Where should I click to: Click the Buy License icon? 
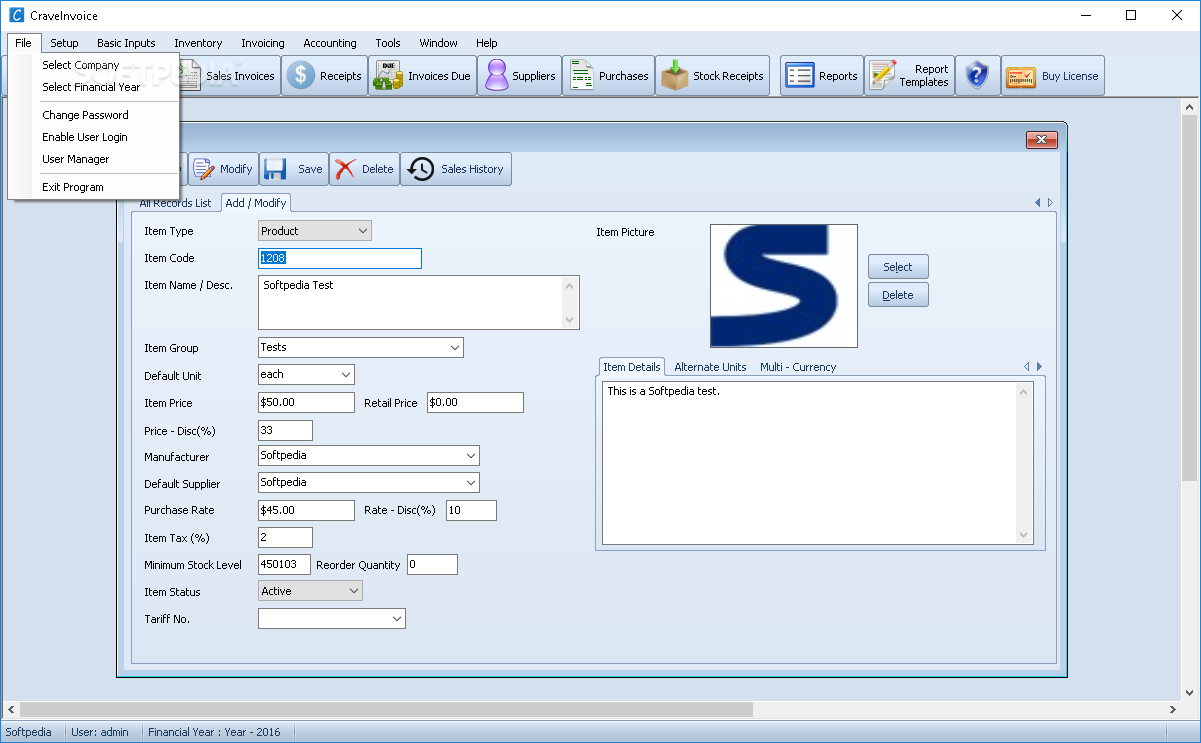(x=1053, y=76)
